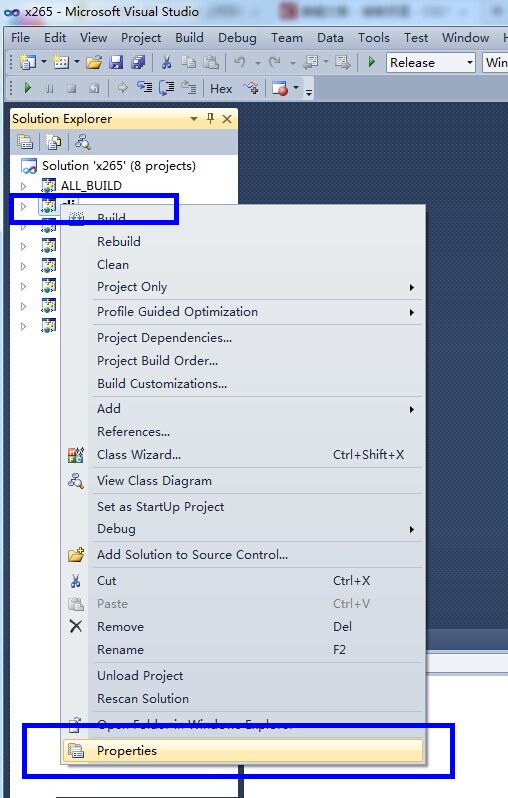Select Rebuild from the context menu
Image resolution: width=508 pixels, height=798 pixels.
point(119,241)
